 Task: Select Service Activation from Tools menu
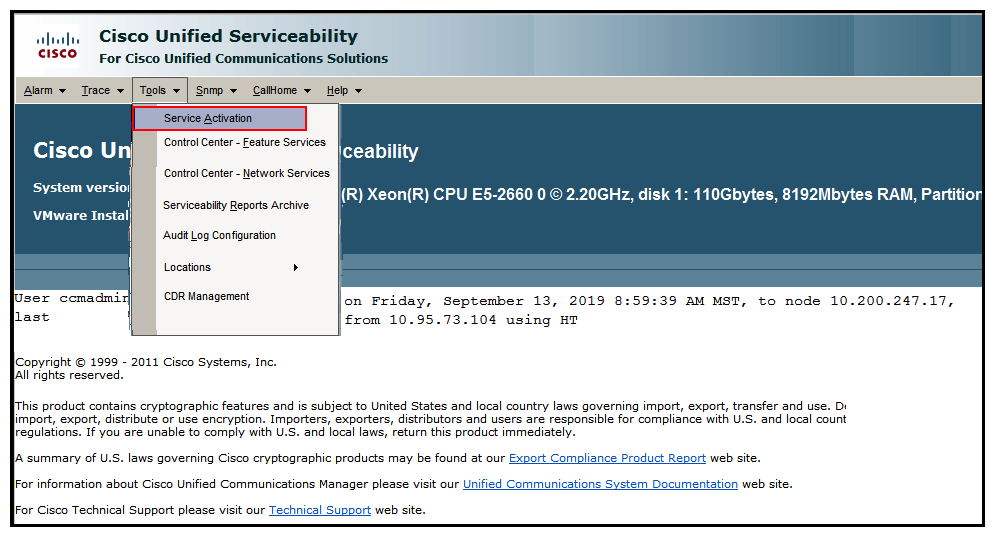click(220, 118)
